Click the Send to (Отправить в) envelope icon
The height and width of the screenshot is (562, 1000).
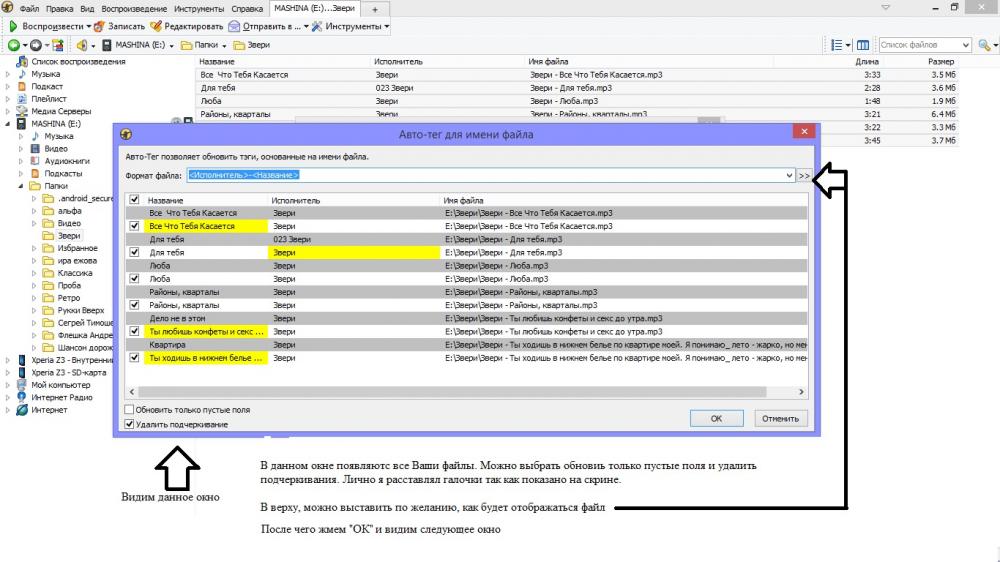[x=234, y=26]
